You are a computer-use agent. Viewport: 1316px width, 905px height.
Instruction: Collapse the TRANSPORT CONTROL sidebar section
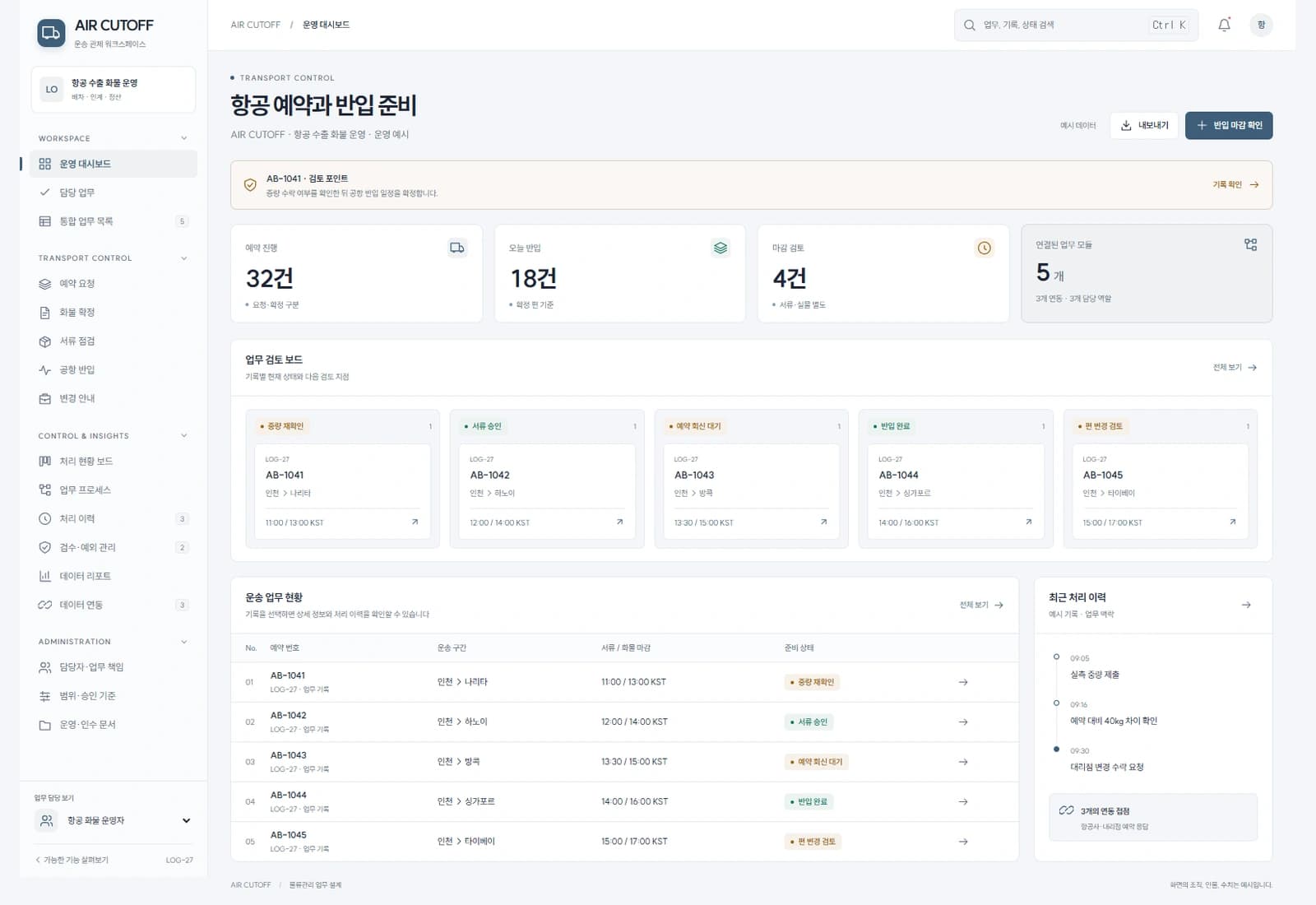click(x=183, y=258)
